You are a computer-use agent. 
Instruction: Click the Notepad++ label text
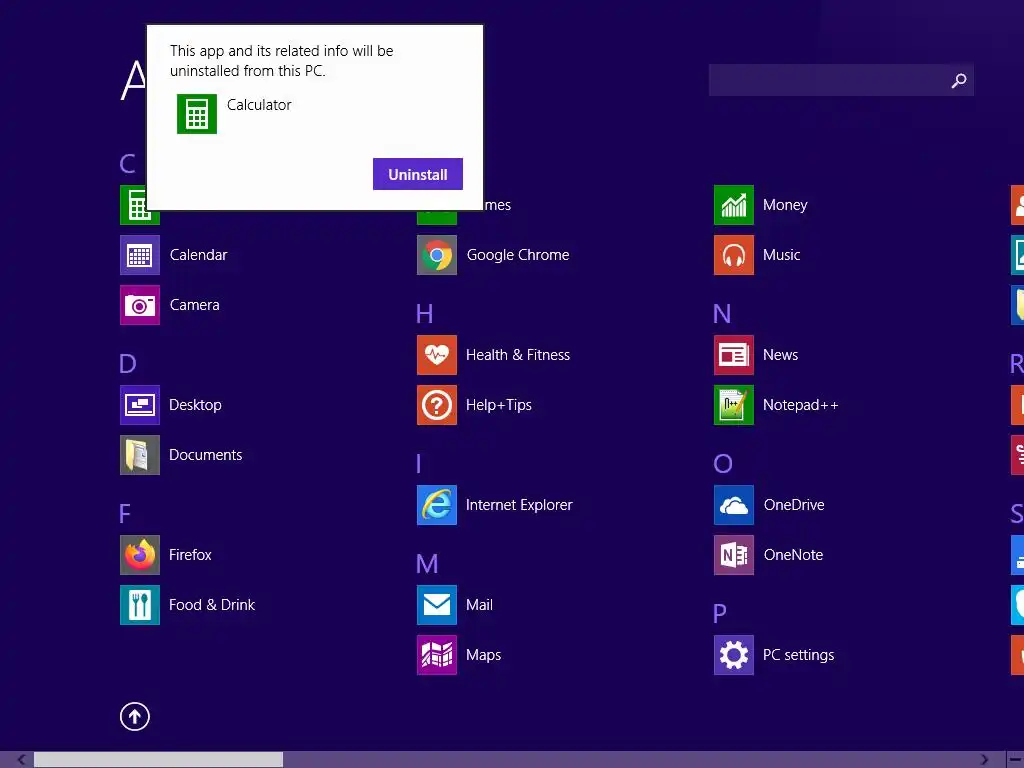tap(801, 405)
